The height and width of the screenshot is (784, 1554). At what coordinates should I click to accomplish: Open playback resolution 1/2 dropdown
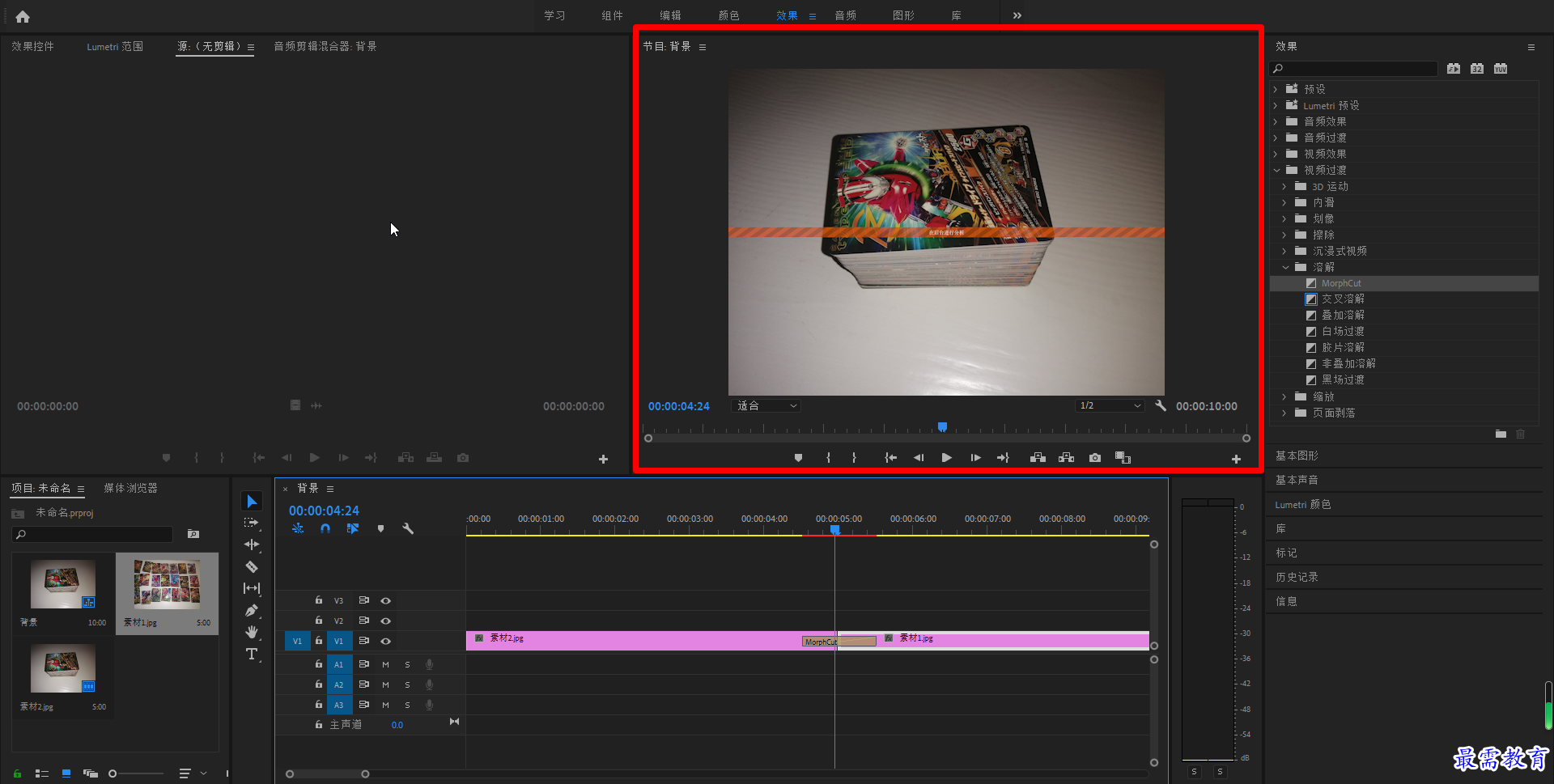(x=1110, y=406)
